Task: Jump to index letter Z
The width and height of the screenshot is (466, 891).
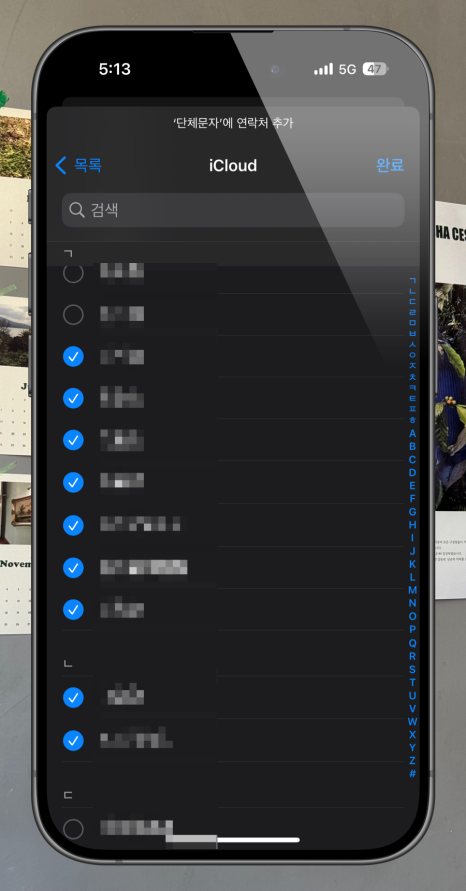Action: click(413, 760)
